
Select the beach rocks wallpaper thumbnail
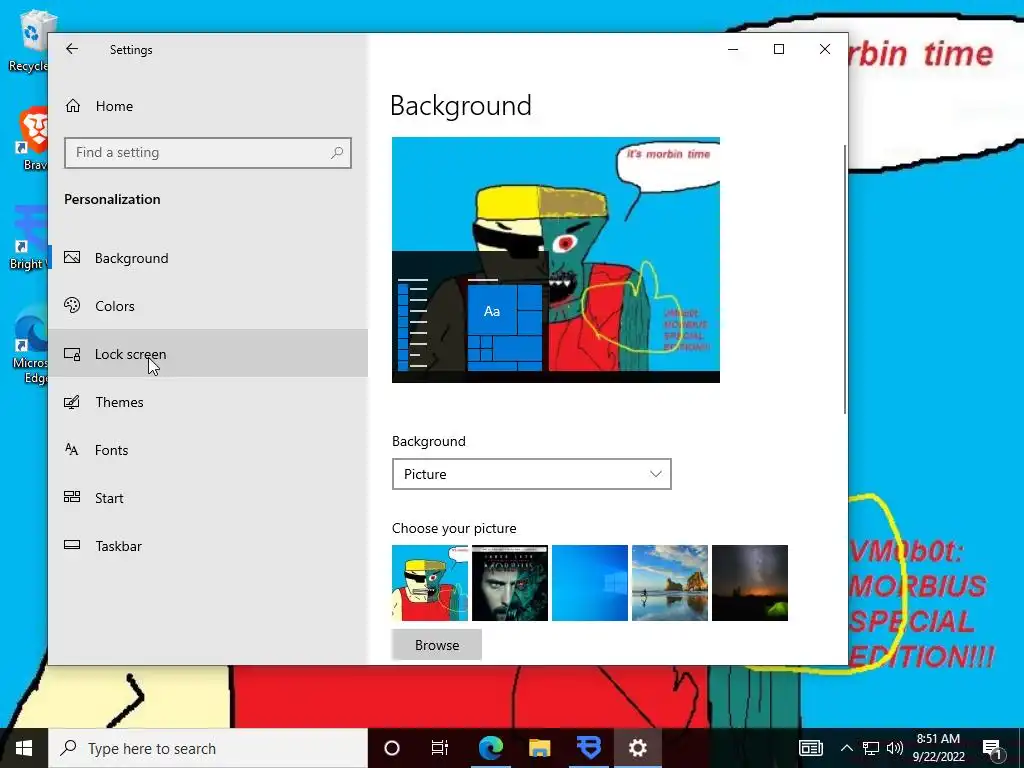[x=670, y=583]
